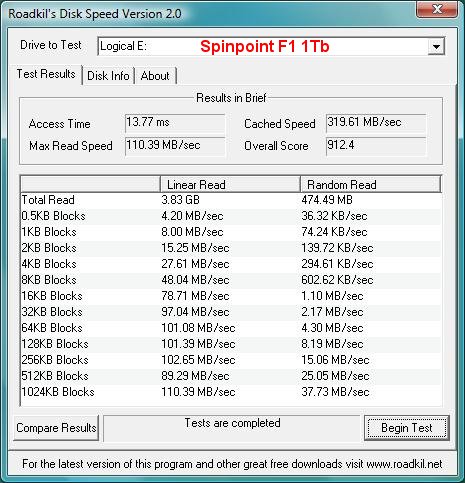465x483 pixels.
Task: Select the Test Results tab
Action: pyautogui.click(x=46, y=74)
